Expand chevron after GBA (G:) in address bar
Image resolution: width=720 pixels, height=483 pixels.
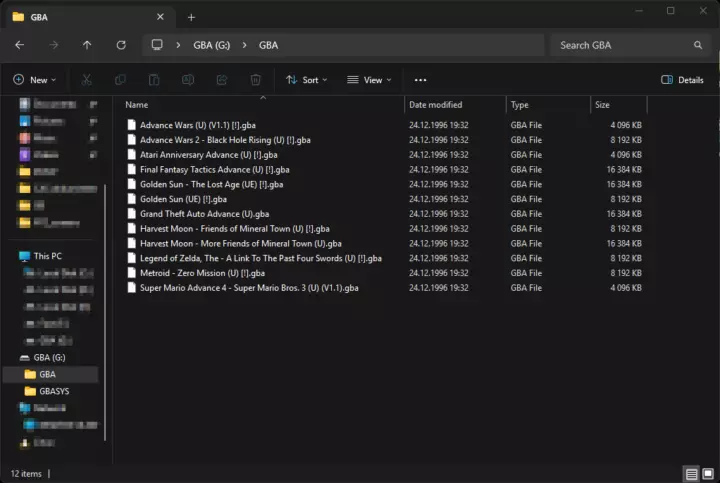click(244, 45)
